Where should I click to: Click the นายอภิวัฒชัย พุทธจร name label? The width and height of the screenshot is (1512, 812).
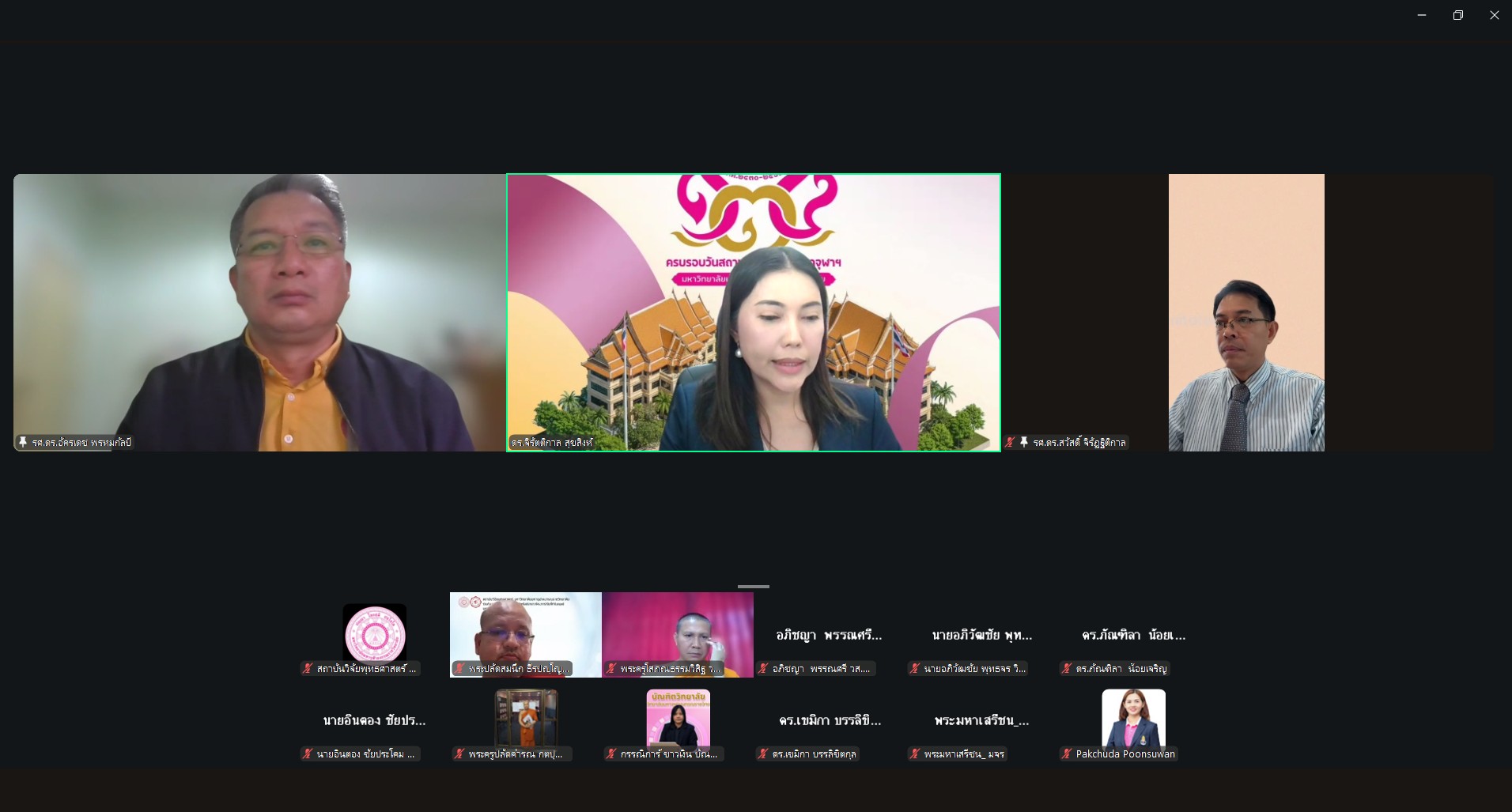974,669
